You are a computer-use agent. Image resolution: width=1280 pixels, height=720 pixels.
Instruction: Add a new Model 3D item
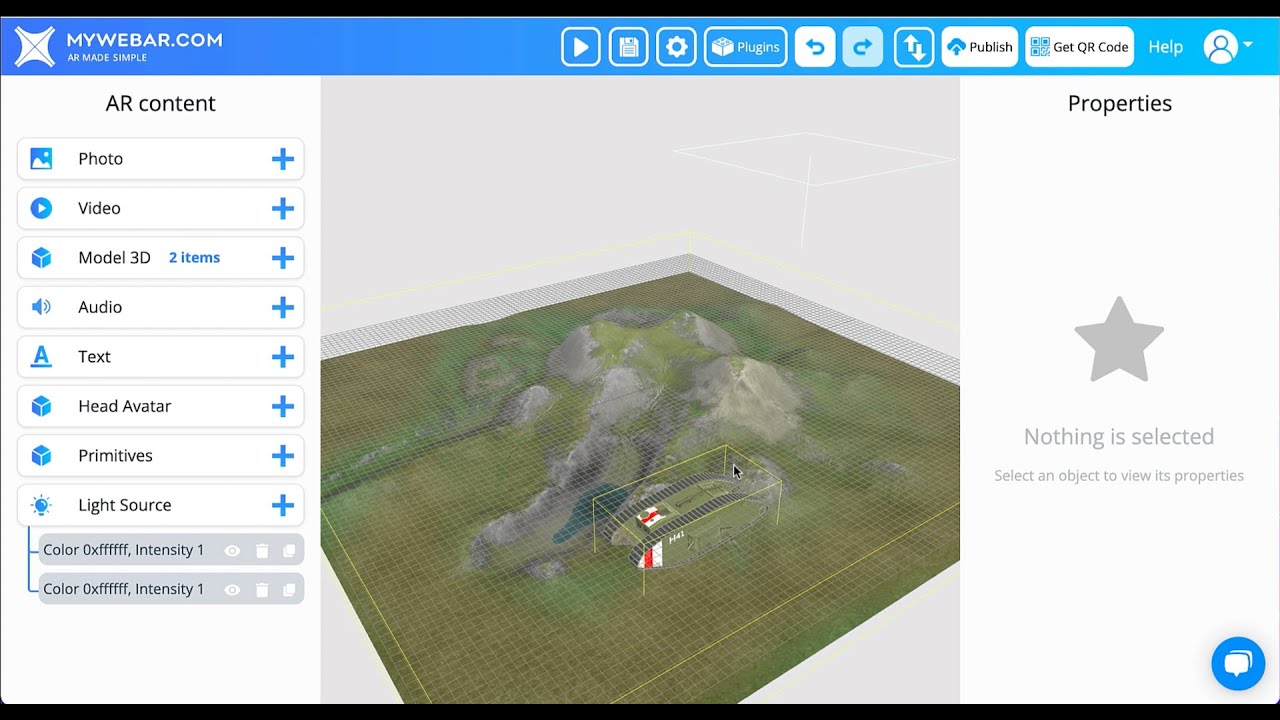[x=283, y=258]
